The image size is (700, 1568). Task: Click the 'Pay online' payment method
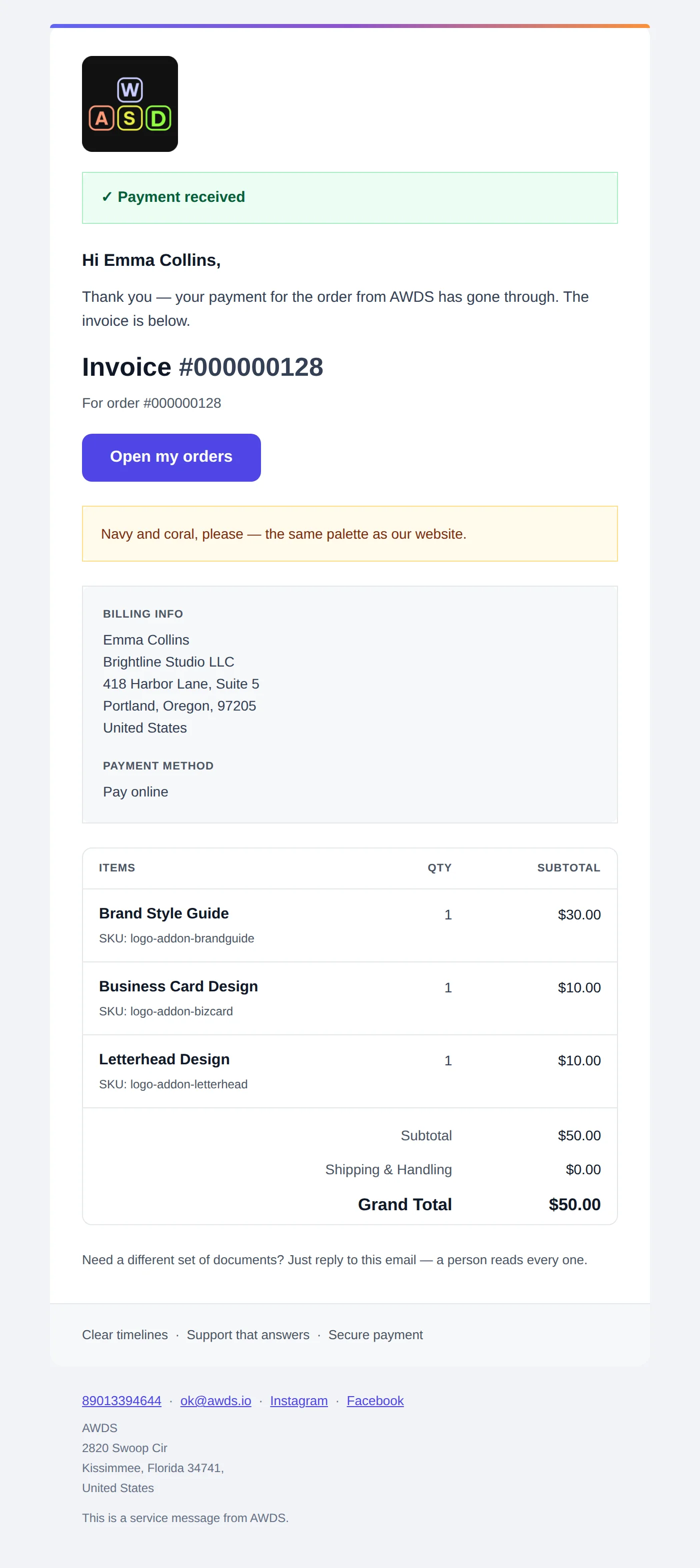point(135,791)
